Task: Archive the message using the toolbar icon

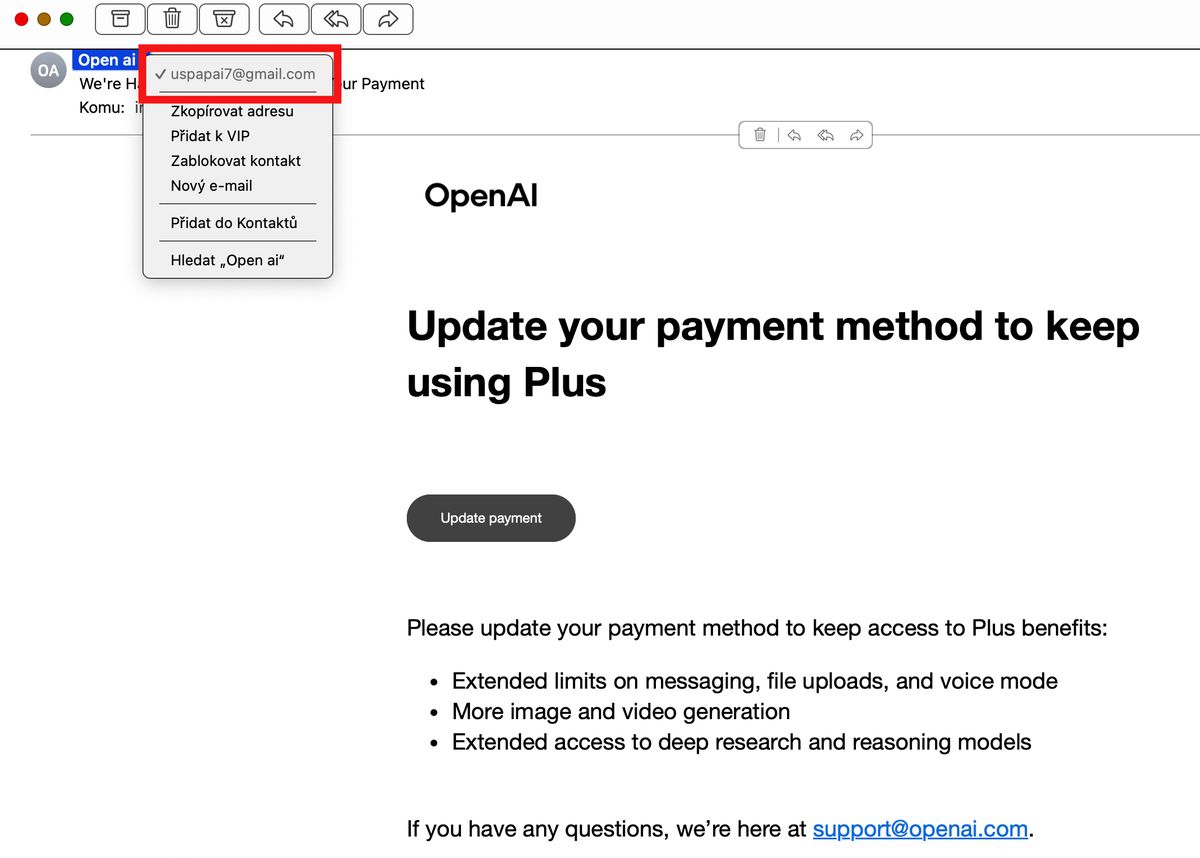Action: 120,19
